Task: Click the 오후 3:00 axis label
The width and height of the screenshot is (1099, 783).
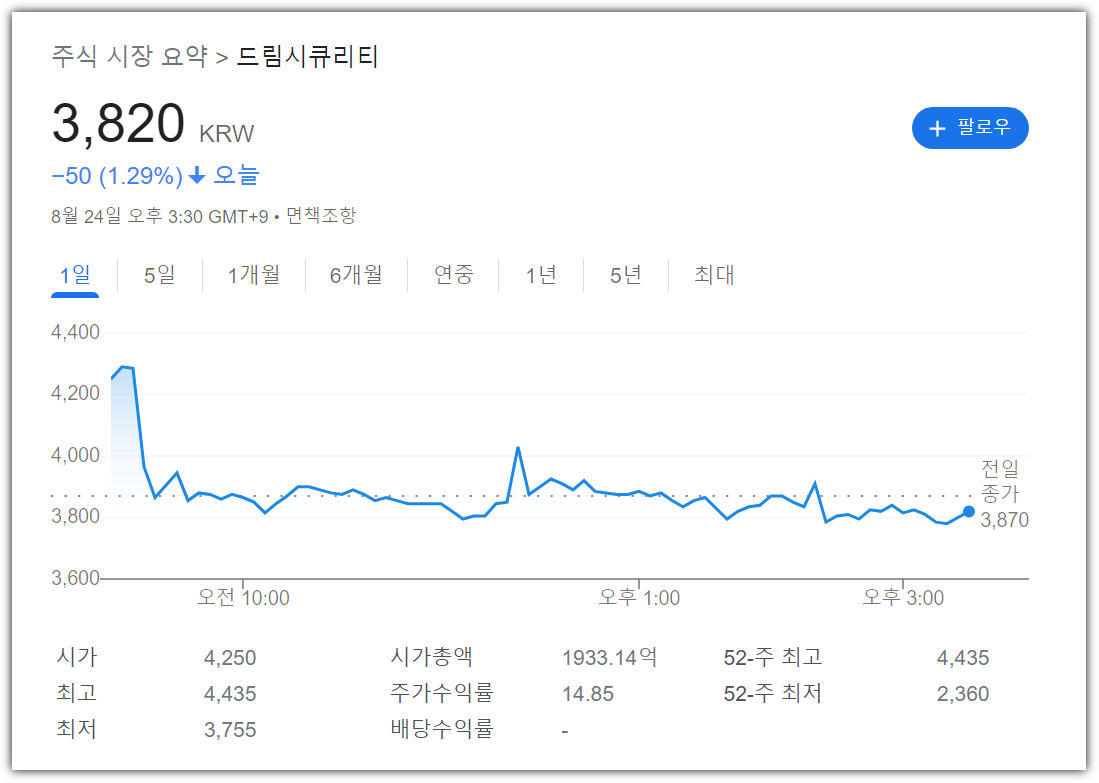Action: (903, 598)
